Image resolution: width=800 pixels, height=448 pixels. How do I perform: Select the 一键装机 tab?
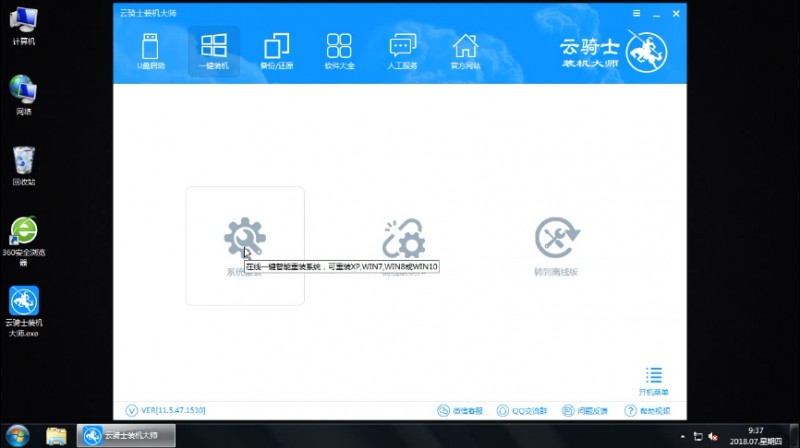214,52
